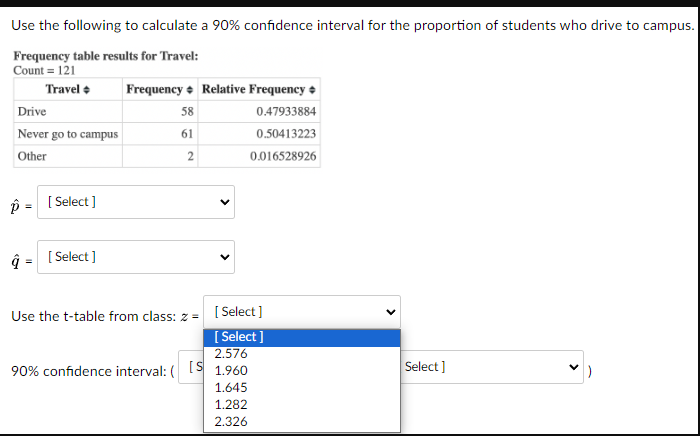700x436 pixels.
Task: Collapse the open z value dropdown
Action: click(x=301, y=312)
